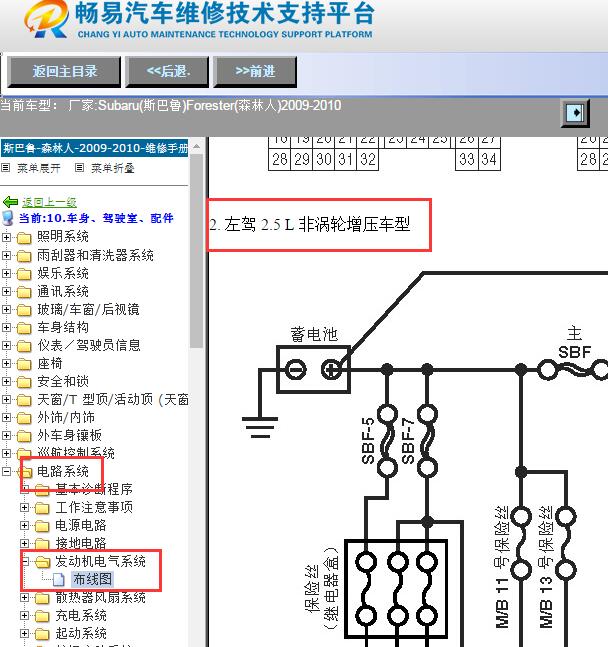Select the 发动机电气系统 tree label
The width and height of the screenshot is (608, 647).
coord(100,561)
